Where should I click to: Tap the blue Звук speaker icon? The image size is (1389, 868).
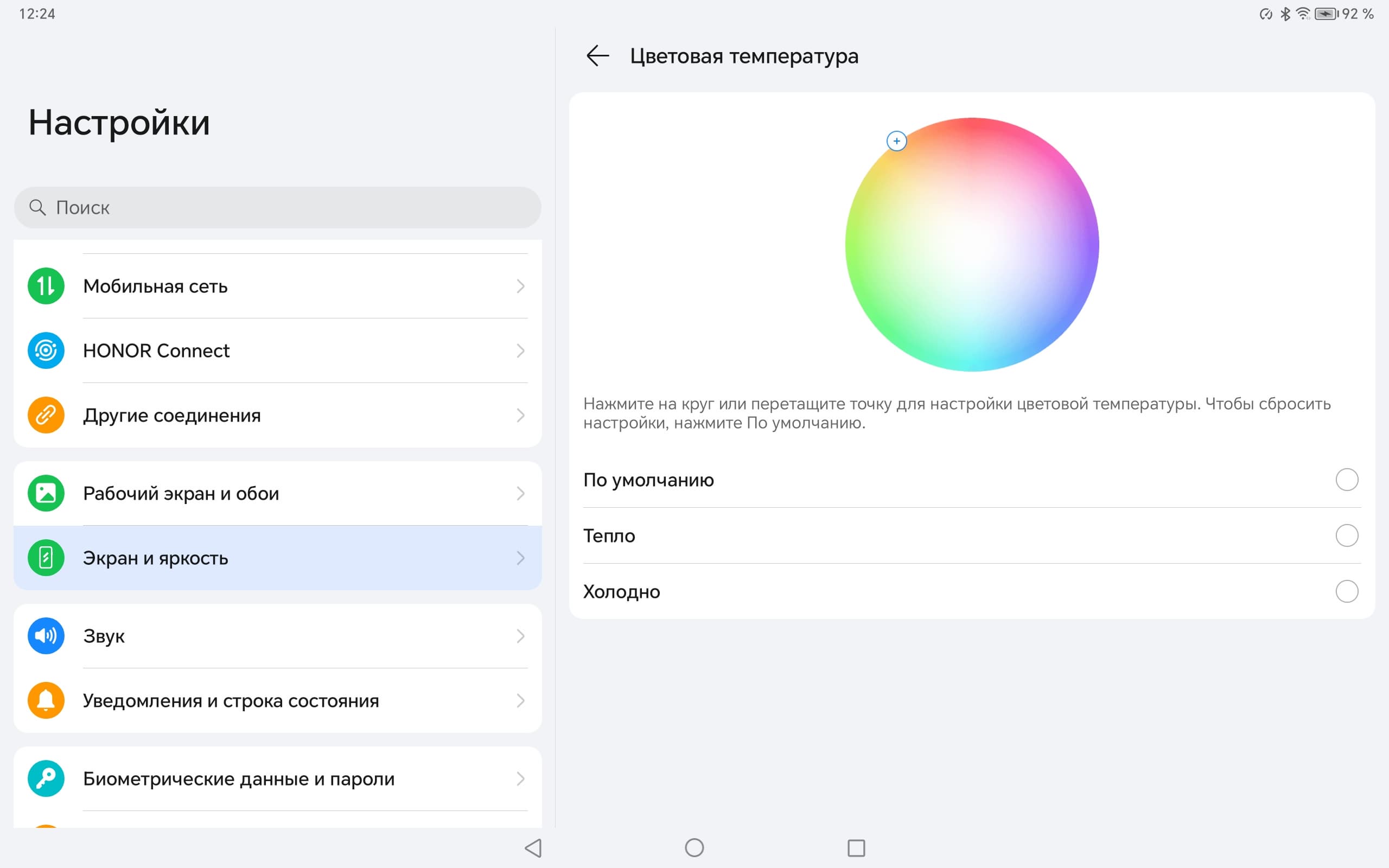[46, 635]
